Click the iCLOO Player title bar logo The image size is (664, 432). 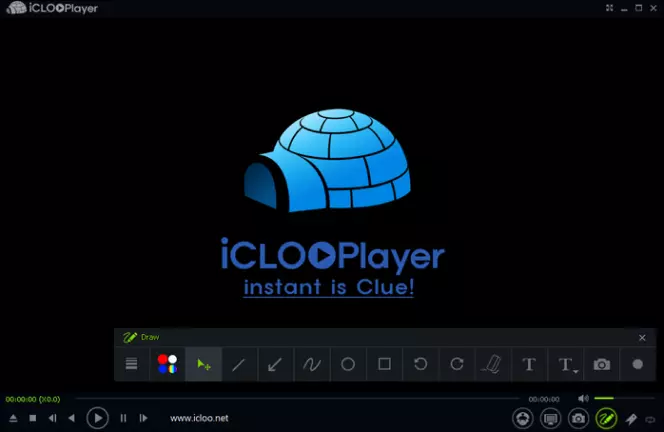(52, 8)
